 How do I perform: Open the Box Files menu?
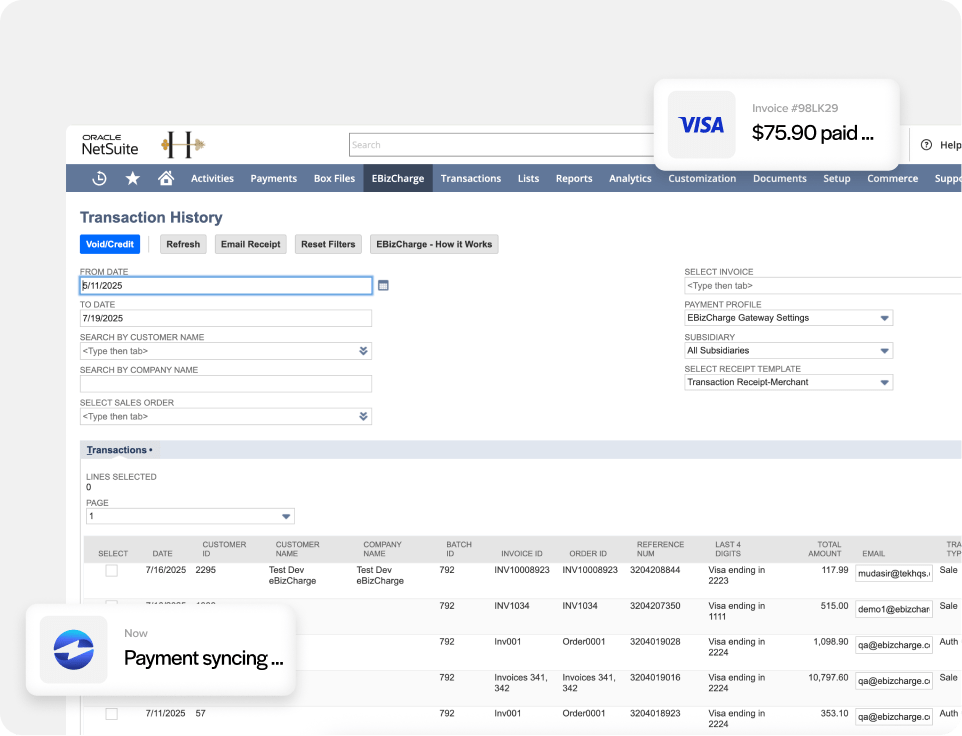click(334, 178)
